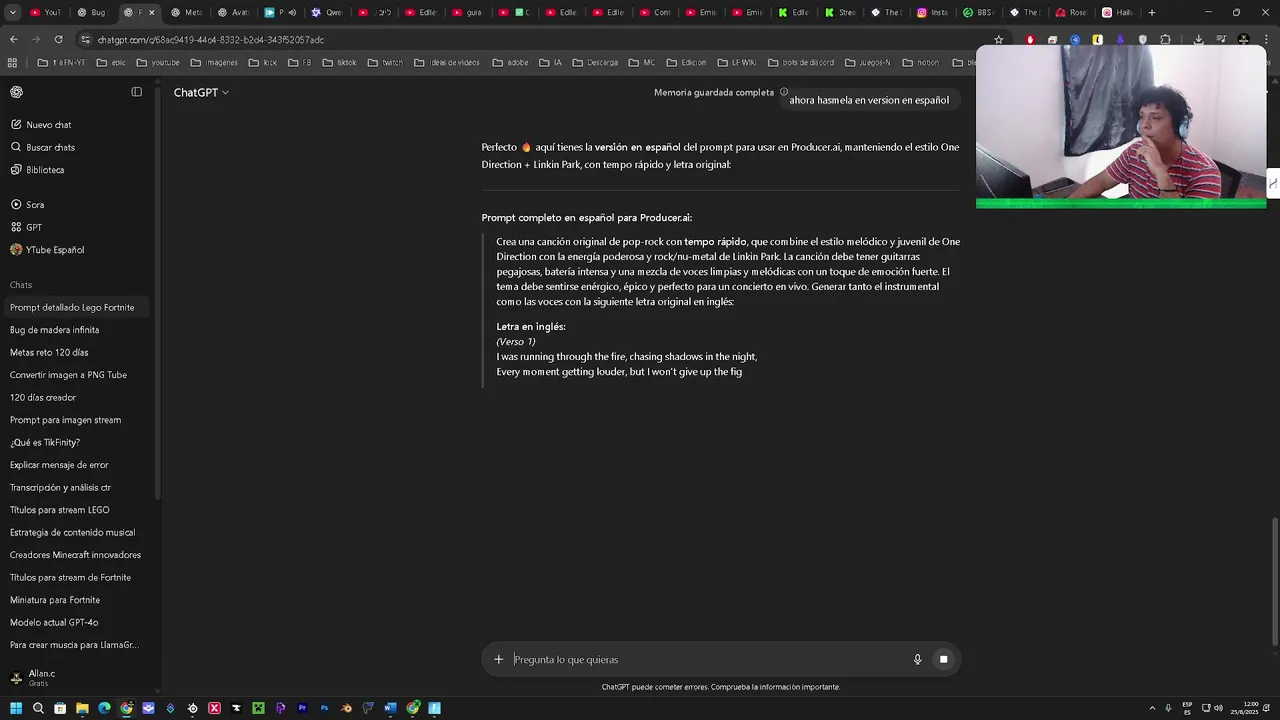Screen dimensions: 1280x720
Task: Open Photoshop from taskbar
Action: coord(325,708)
